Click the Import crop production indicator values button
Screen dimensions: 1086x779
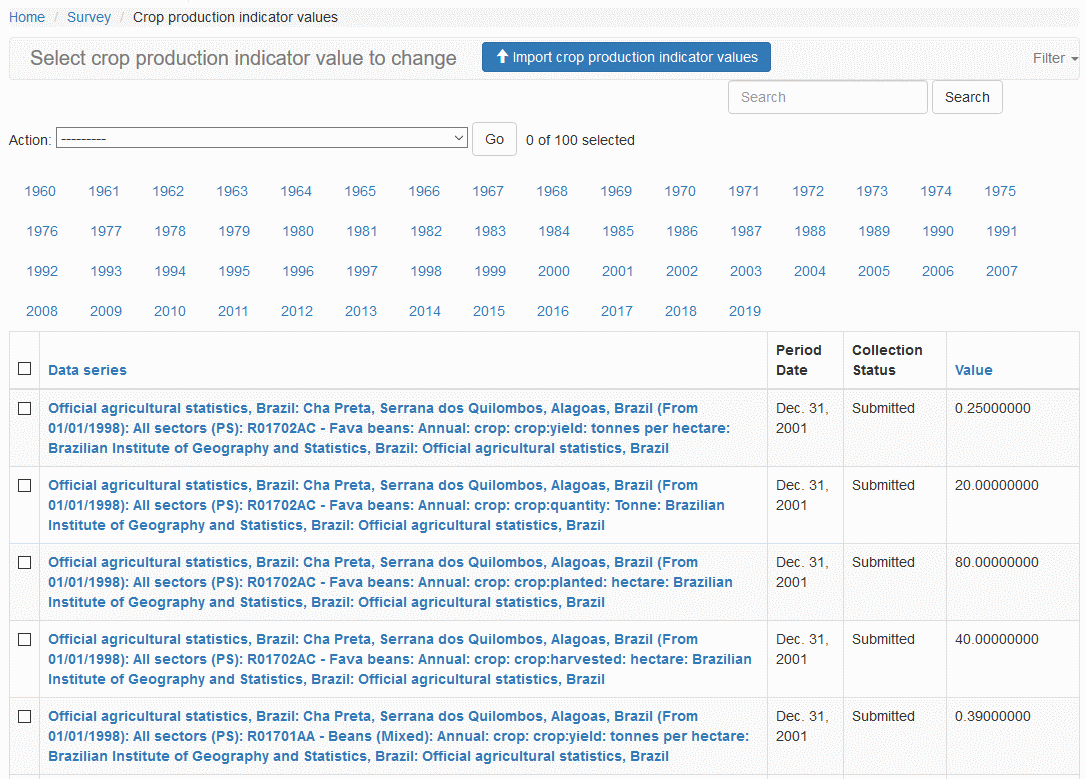(x=626, y=57)
